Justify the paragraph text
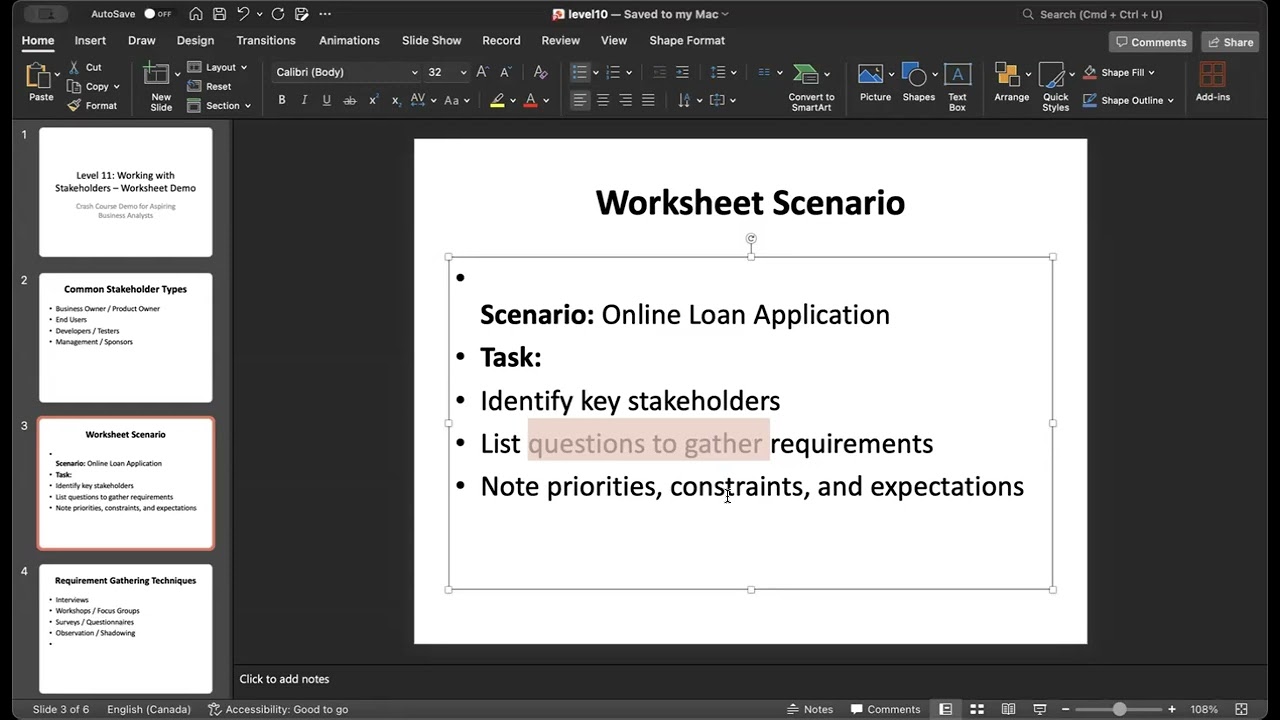Image resolution: width=1280 pixels, height=720 pixels. [648, 100]
